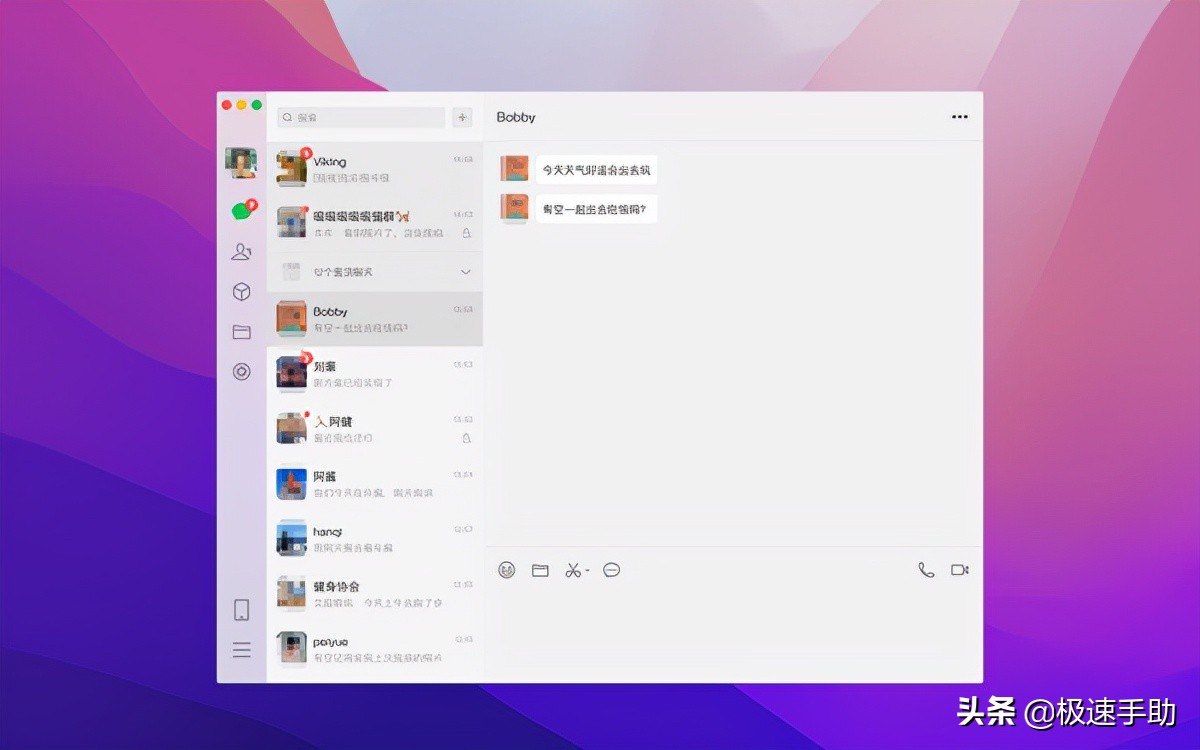Toggle mute on the 入网 chat
1200x750 pixels.
coord(465,438)
